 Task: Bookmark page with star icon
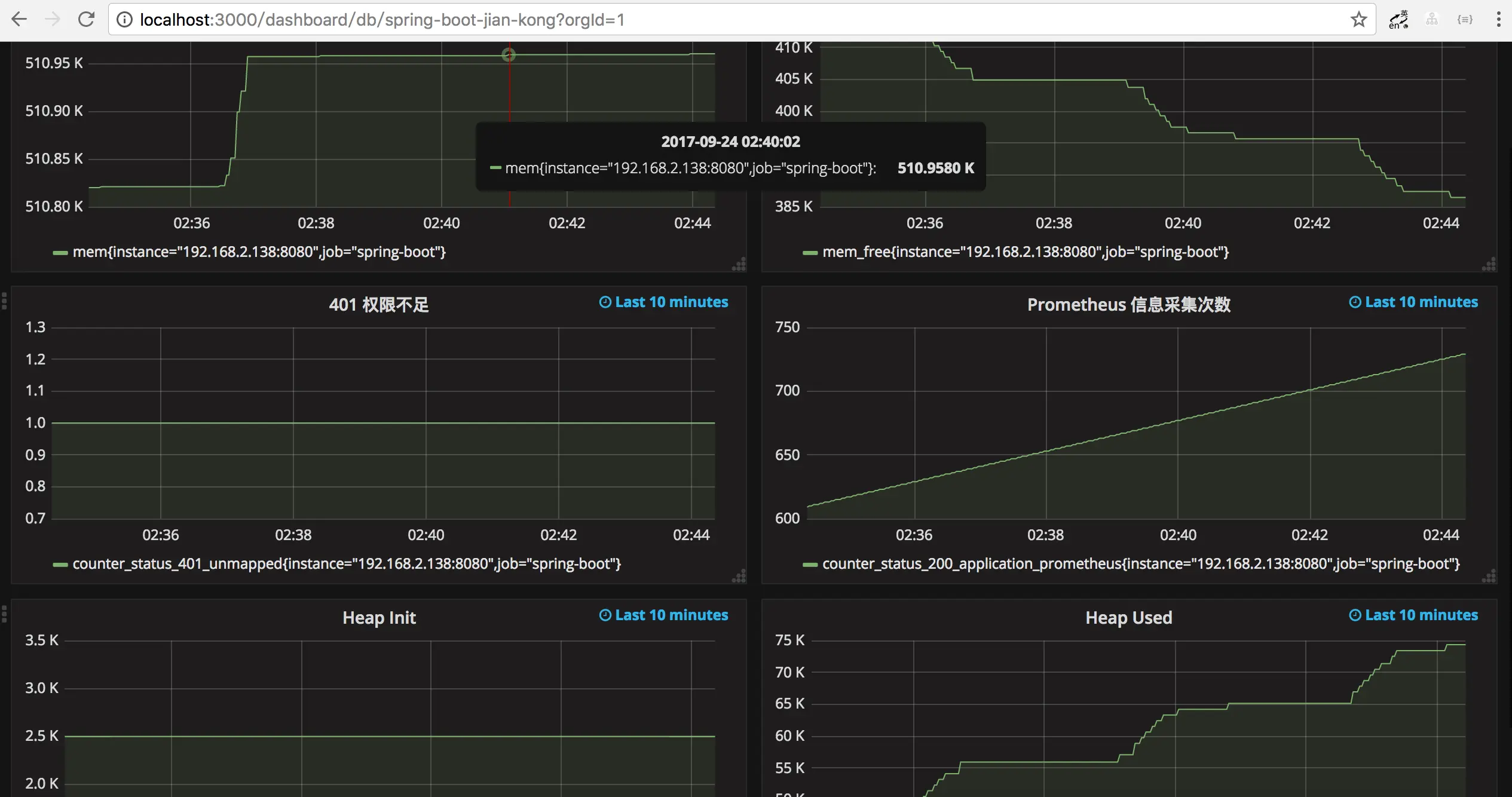coord(1358,20)
